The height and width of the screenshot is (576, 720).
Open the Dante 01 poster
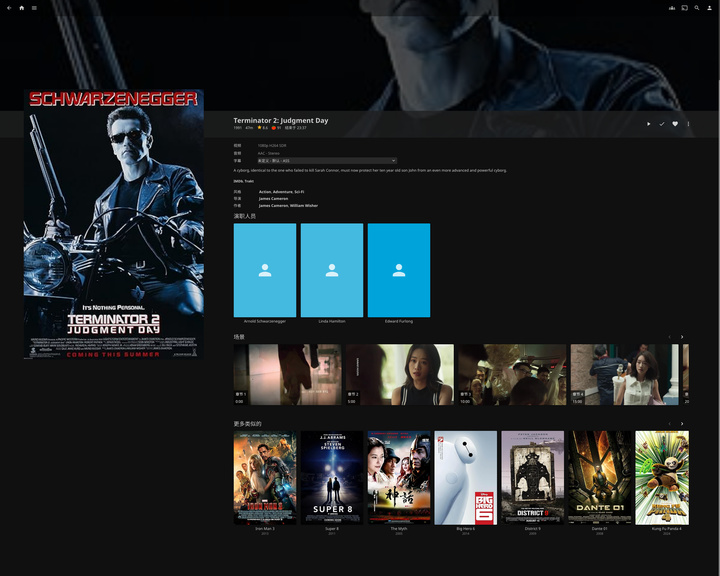600,478
